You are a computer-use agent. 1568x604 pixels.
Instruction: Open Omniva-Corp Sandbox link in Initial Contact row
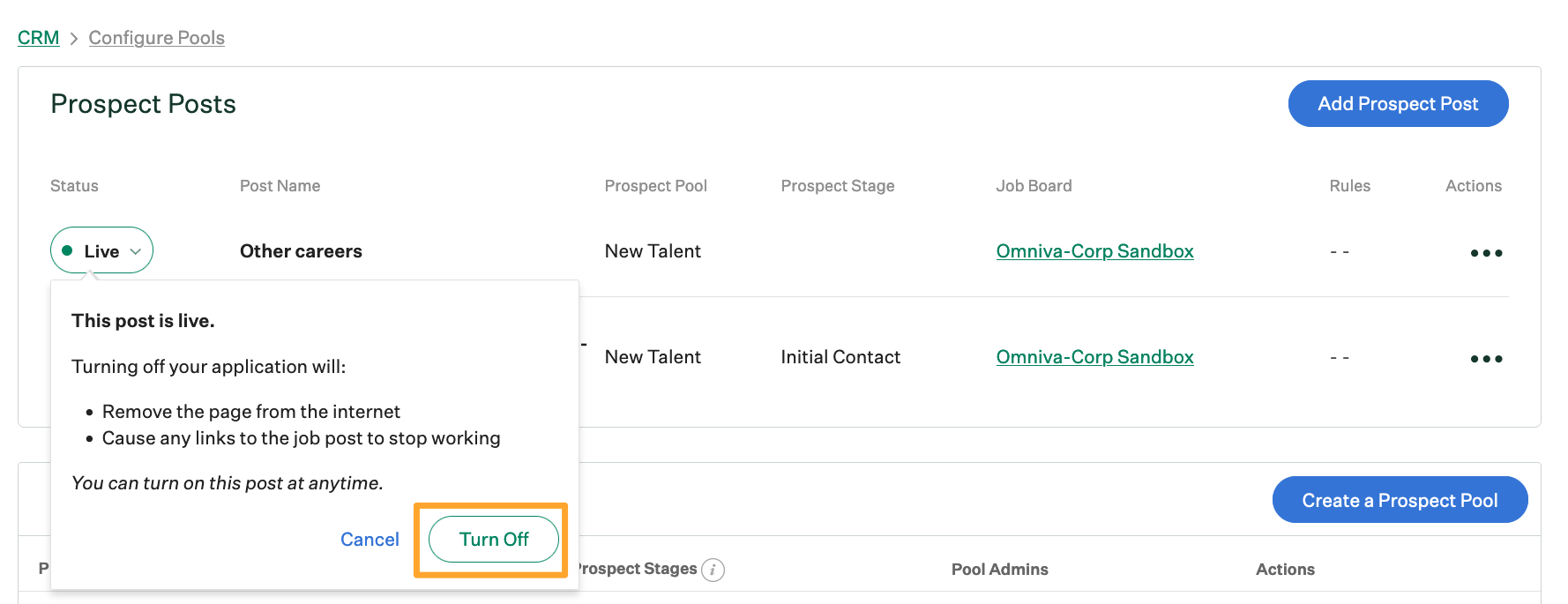[x=1094, y=357]
